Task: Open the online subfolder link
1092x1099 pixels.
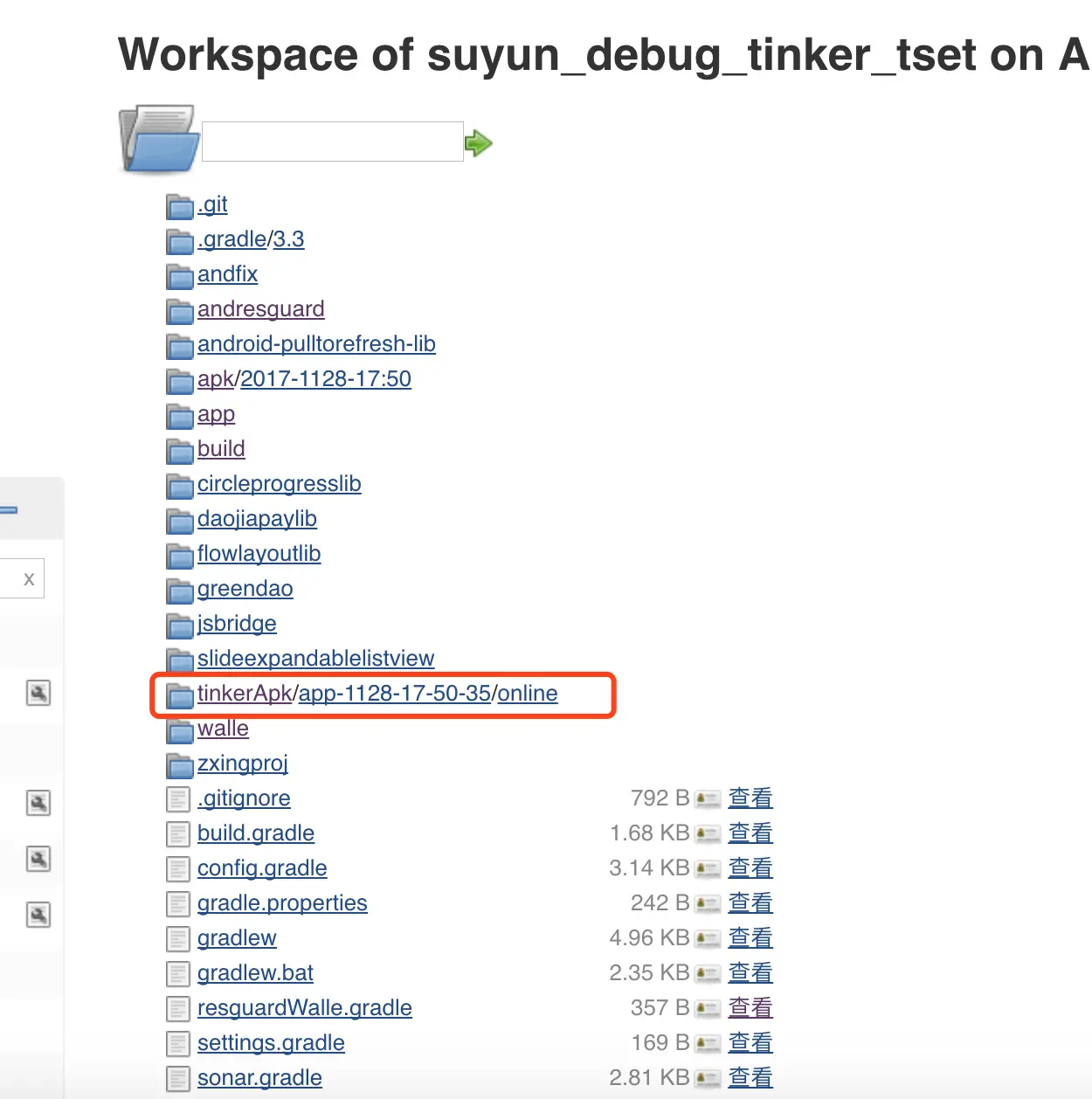Action: coord(528,694)
